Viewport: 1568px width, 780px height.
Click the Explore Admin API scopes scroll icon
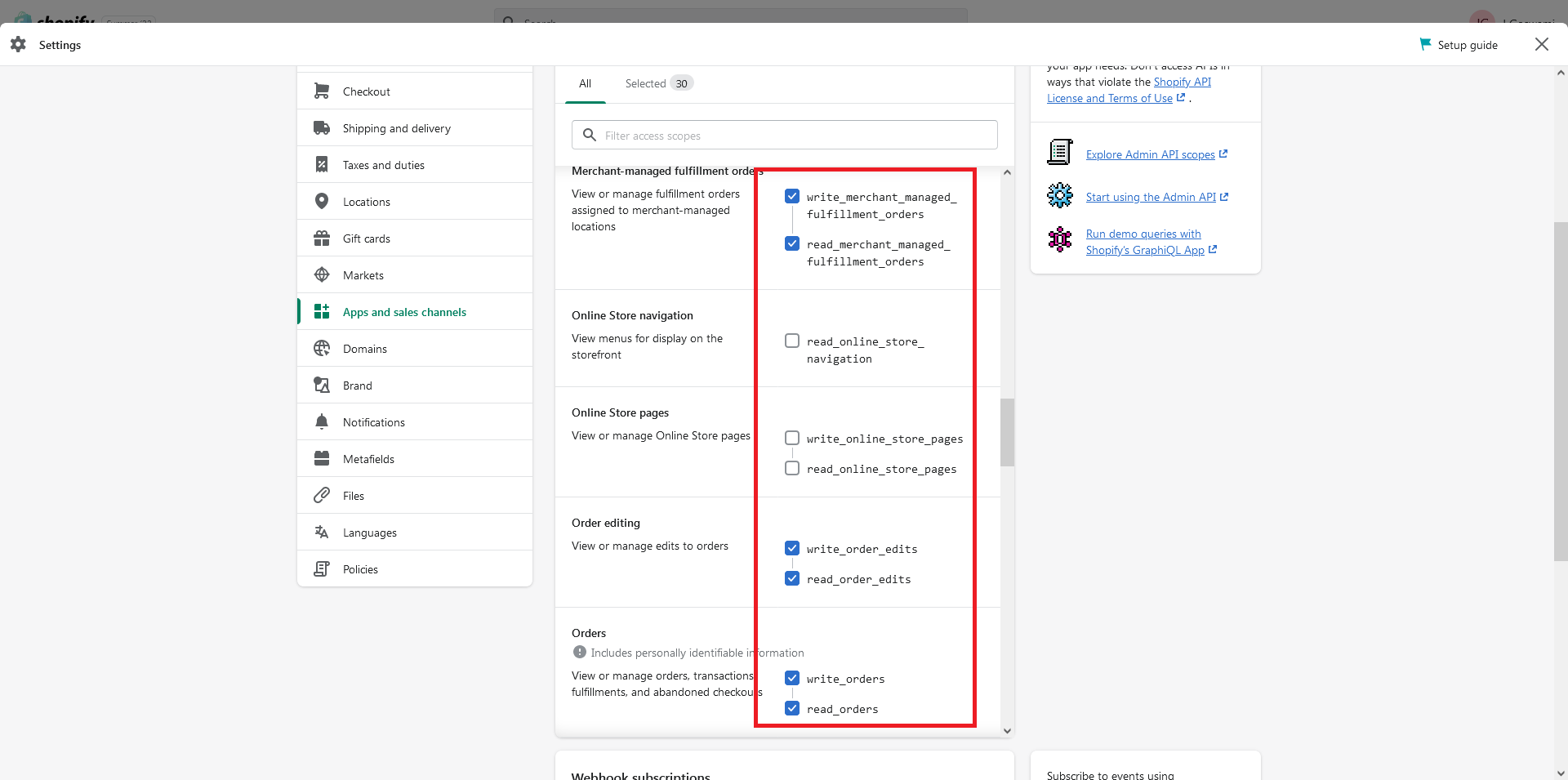coord(1060,153)
